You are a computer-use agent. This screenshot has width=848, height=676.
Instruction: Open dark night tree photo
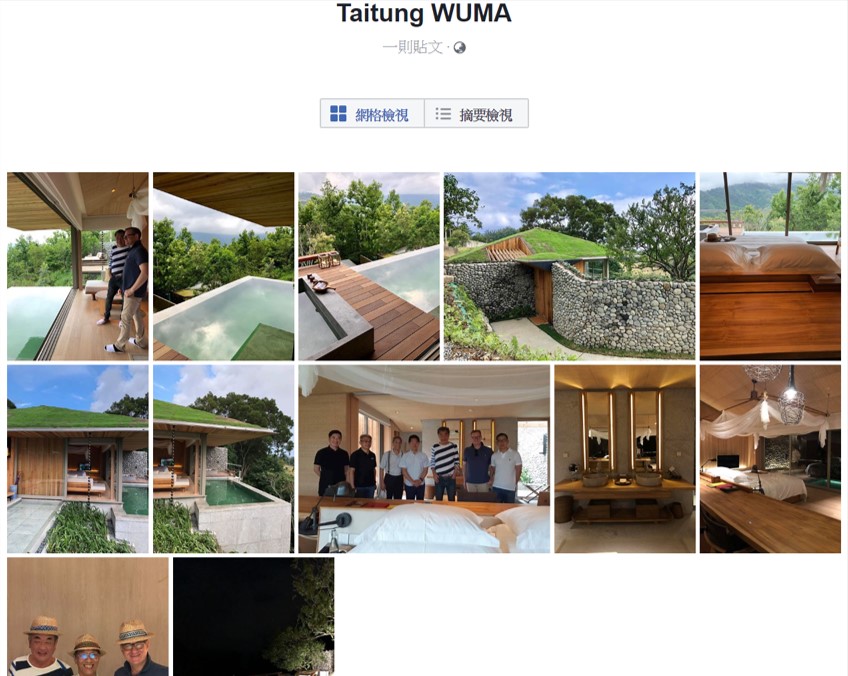tap(254, 617)
